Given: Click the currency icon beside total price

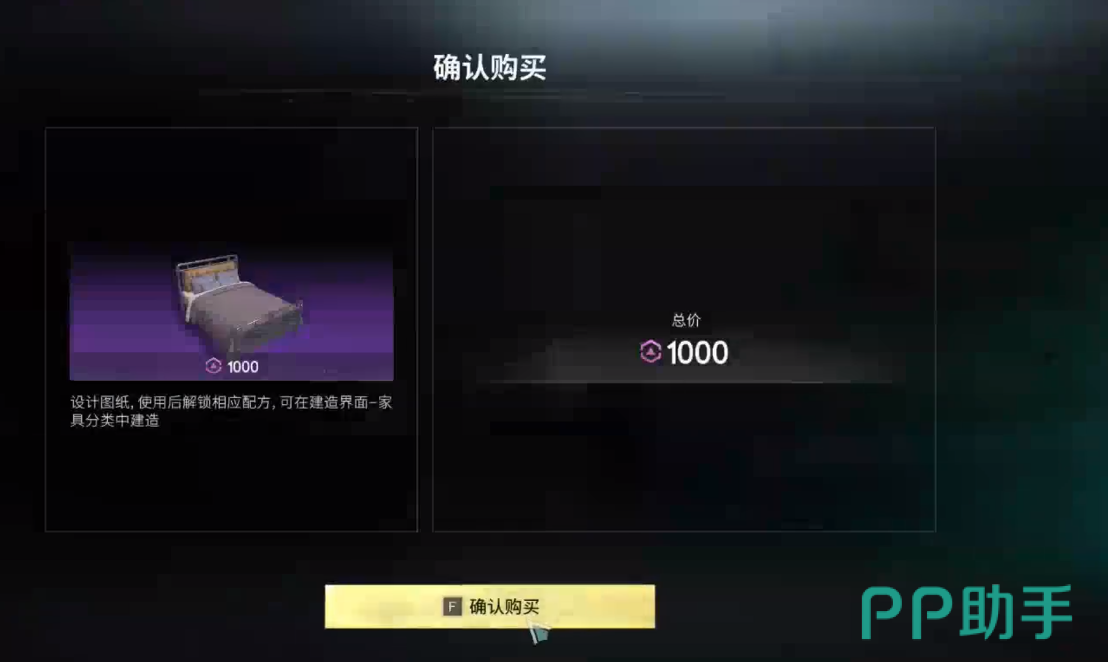Looking at the screenshot, I should pyautogui.click(x=650, y=352).
